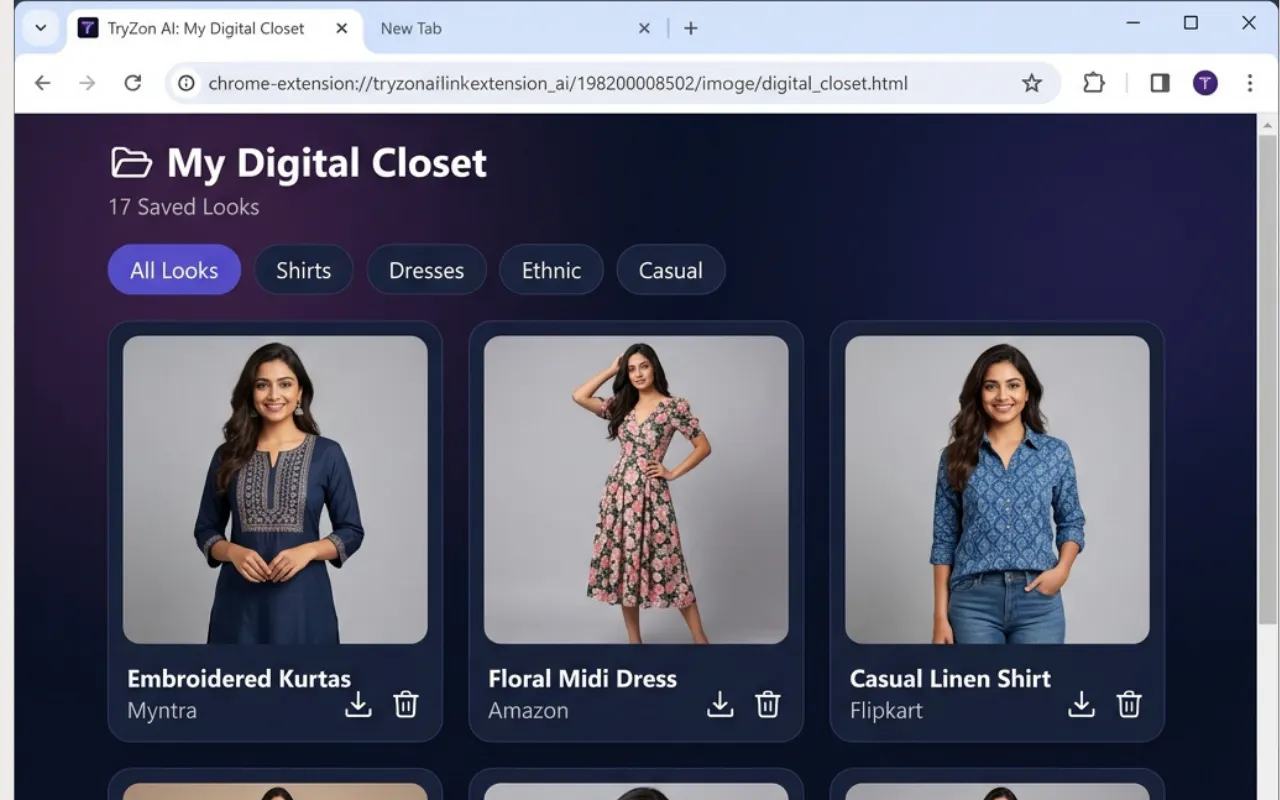Open the Embroidered Kurtas photo thumbnail
Screen dimensions: 1280x800
(x=275, y=490)
